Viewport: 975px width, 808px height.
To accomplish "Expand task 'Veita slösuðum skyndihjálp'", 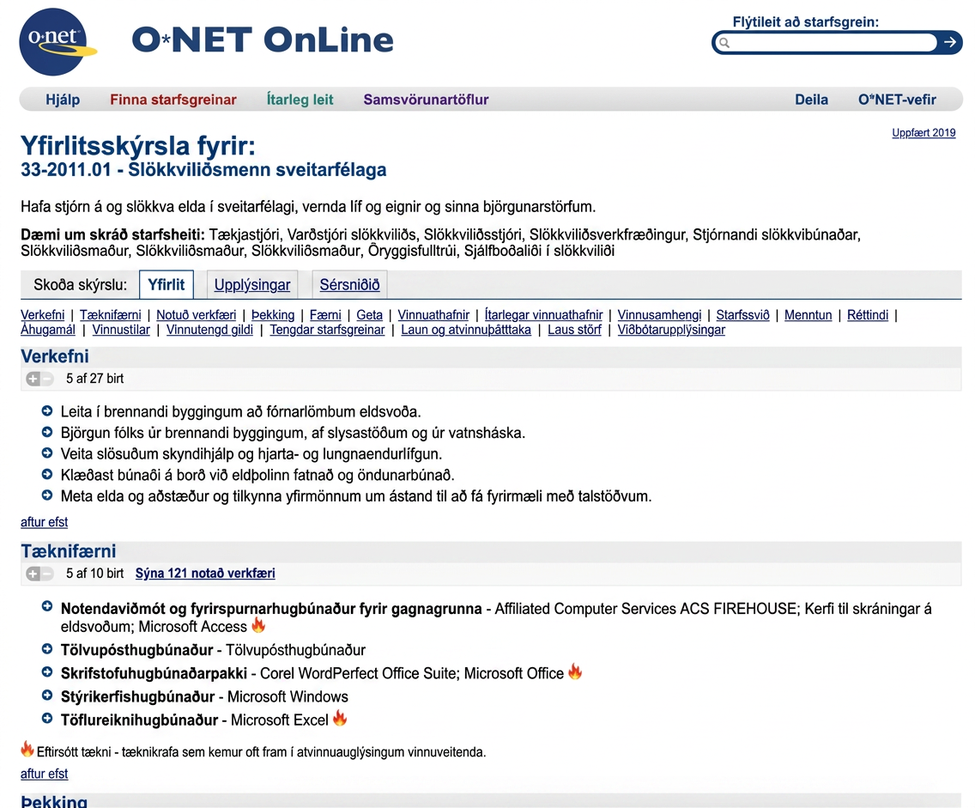I will (47, 453).
